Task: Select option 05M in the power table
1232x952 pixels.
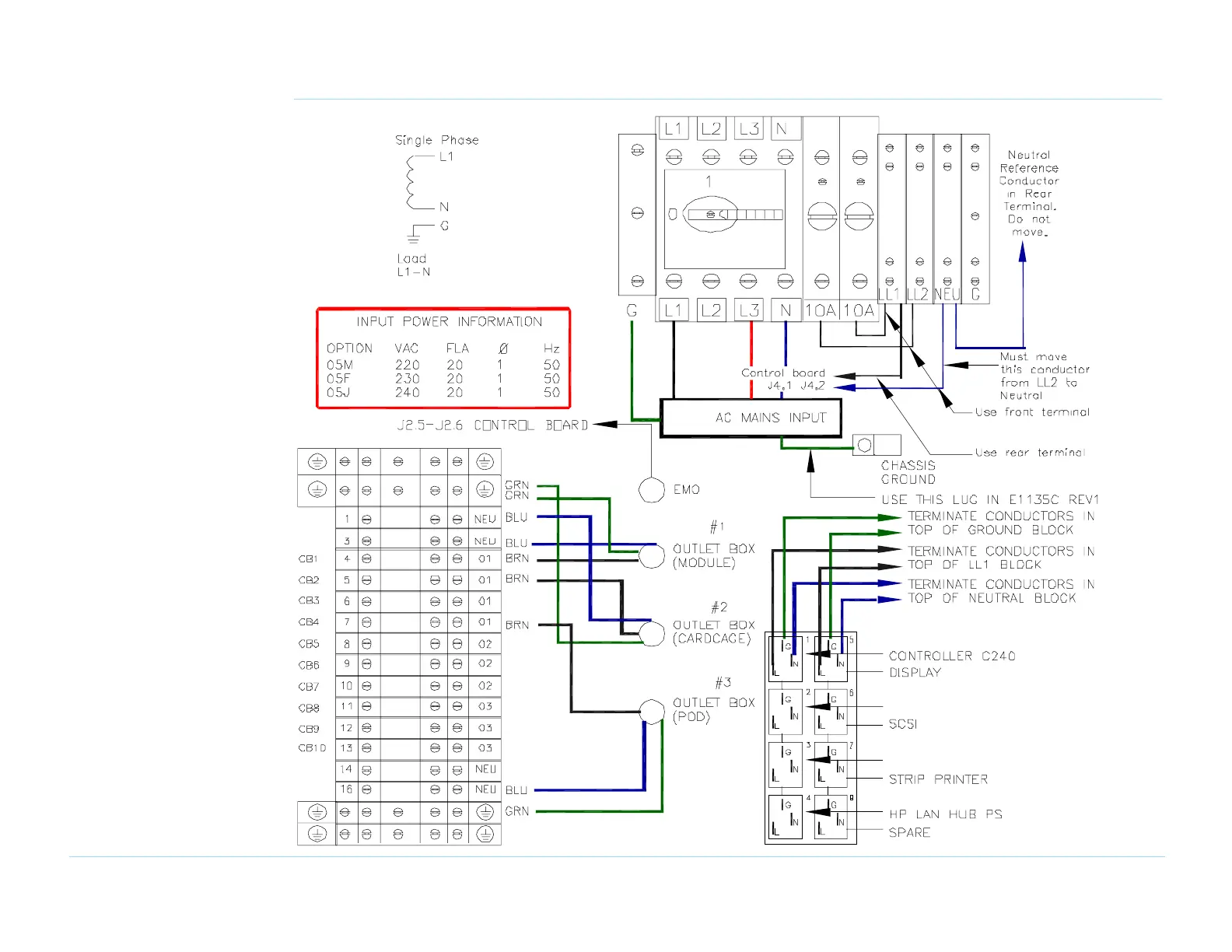Action: click(x=339, y=365)
